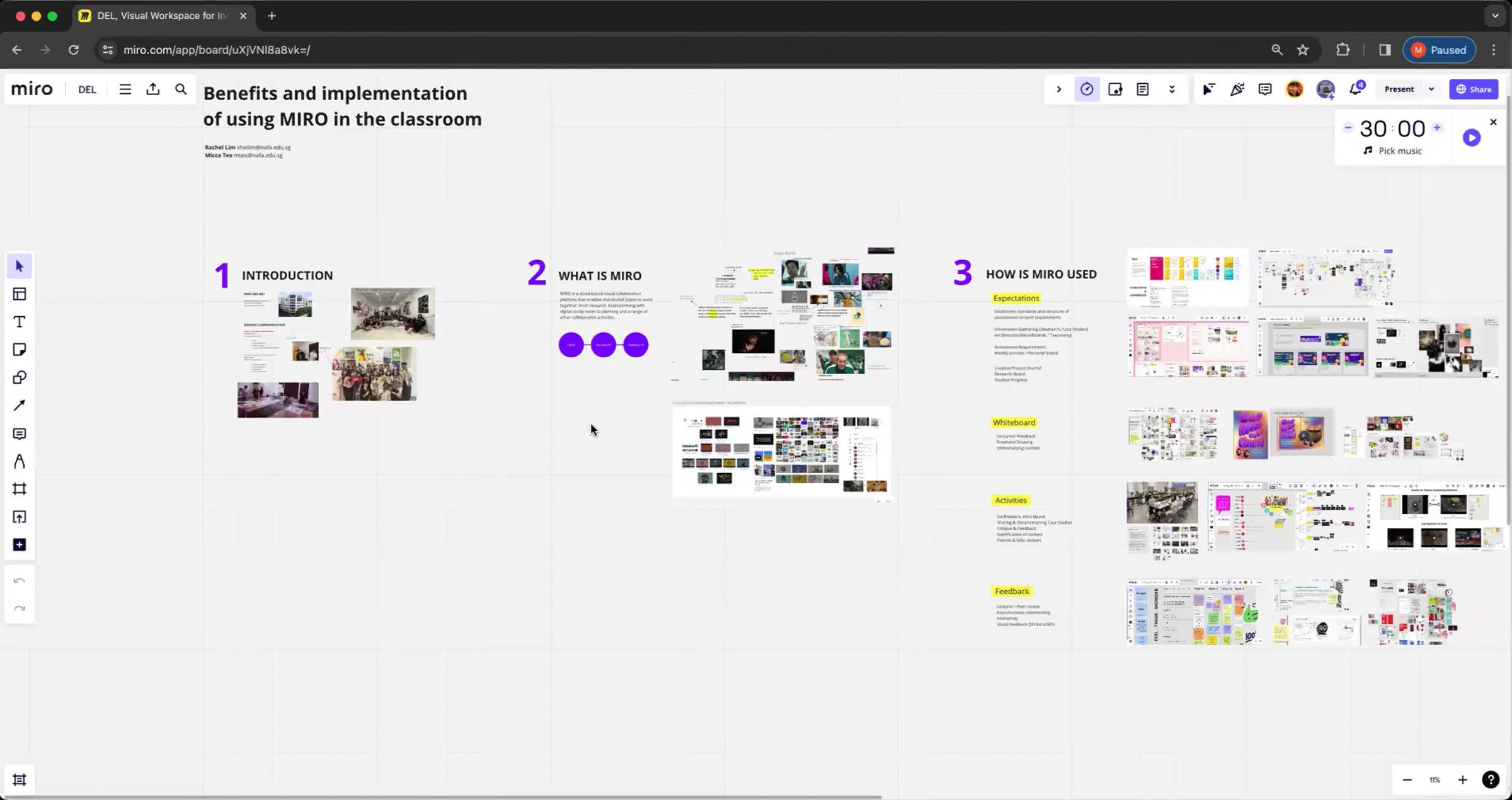Screen dimensions: 1512x800
Task: Expand the Present options dropdown
Action: tap(1431, 89)
